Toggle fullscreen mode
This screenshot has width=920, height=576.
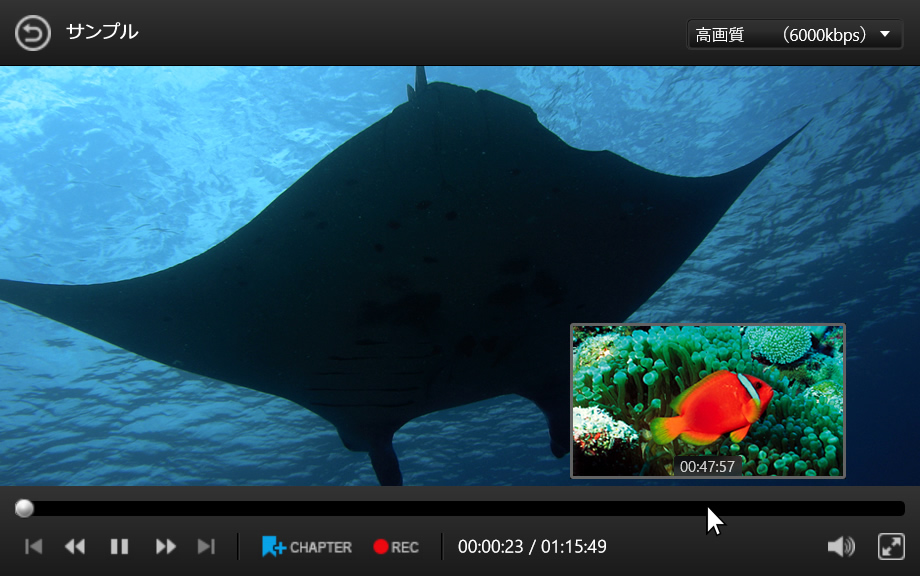point(891,547)
